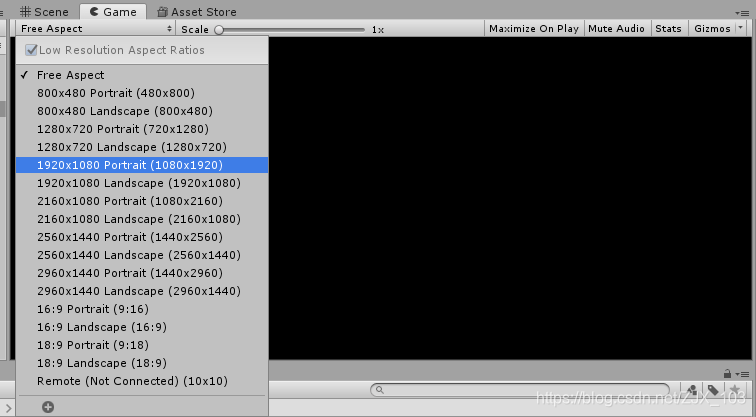756x417 pixels.
Task: Choose 16:9 Portrait (9:16)
Action: 142,309
